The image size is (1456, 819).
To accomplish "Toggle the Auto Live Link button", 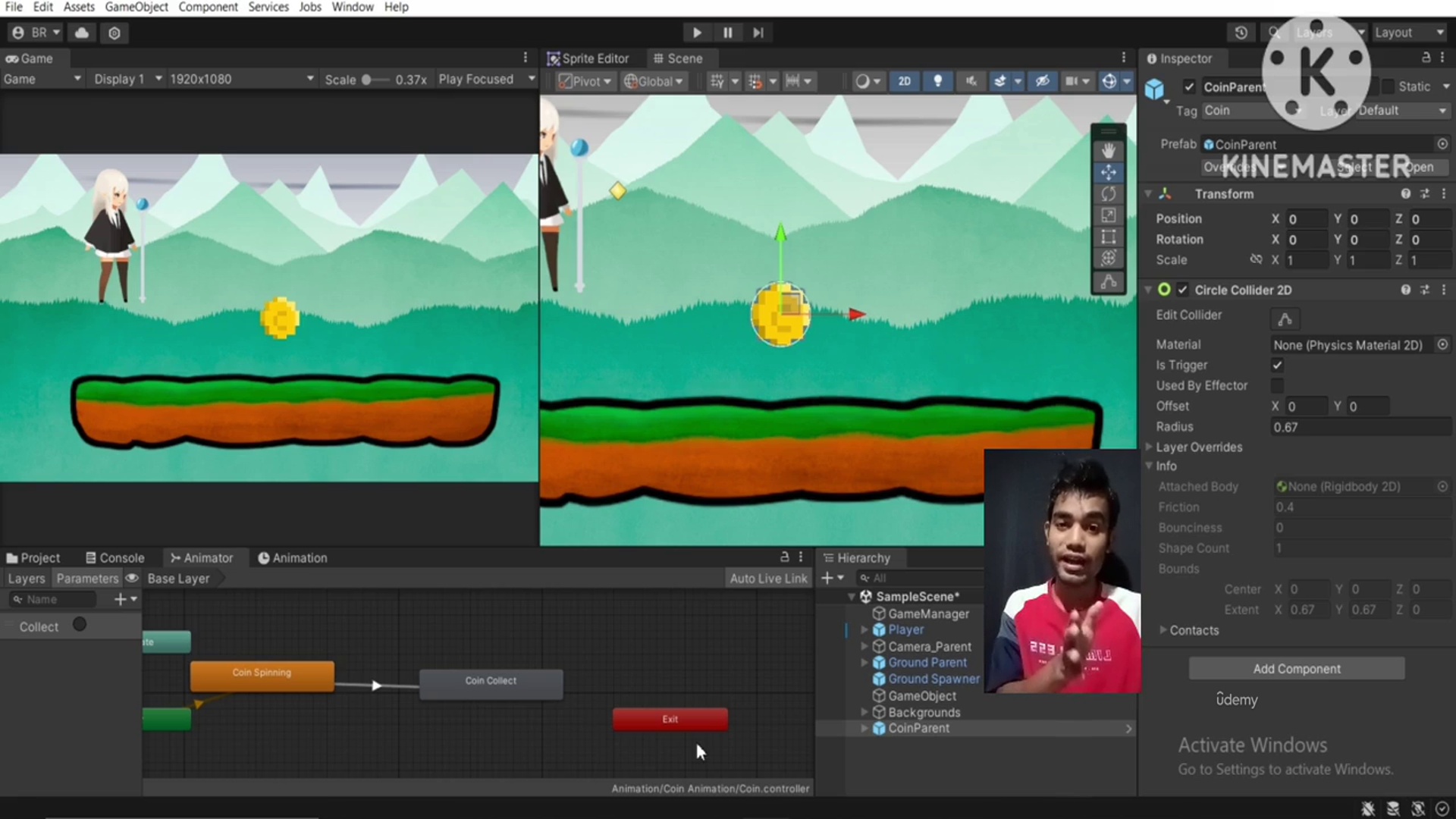I will point(768,578).
